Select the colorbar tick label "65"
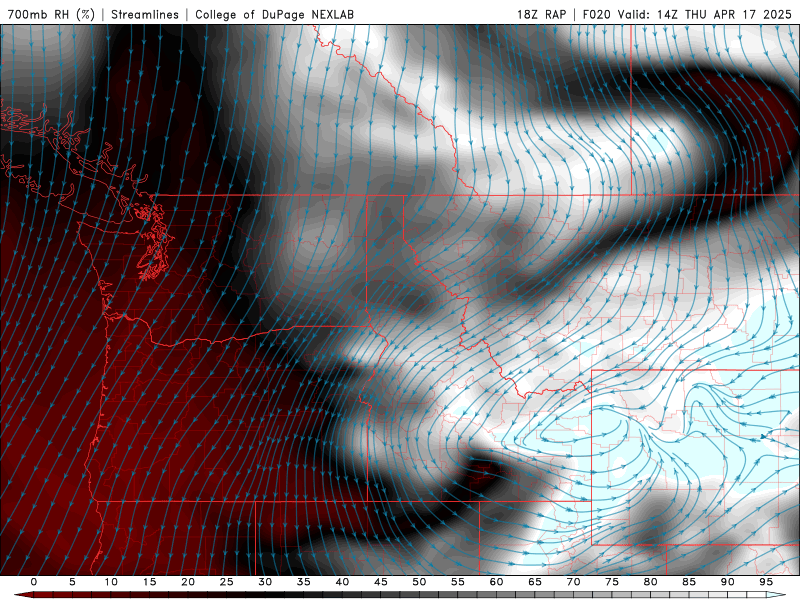800x600 pixels. [x=535, y=582]
